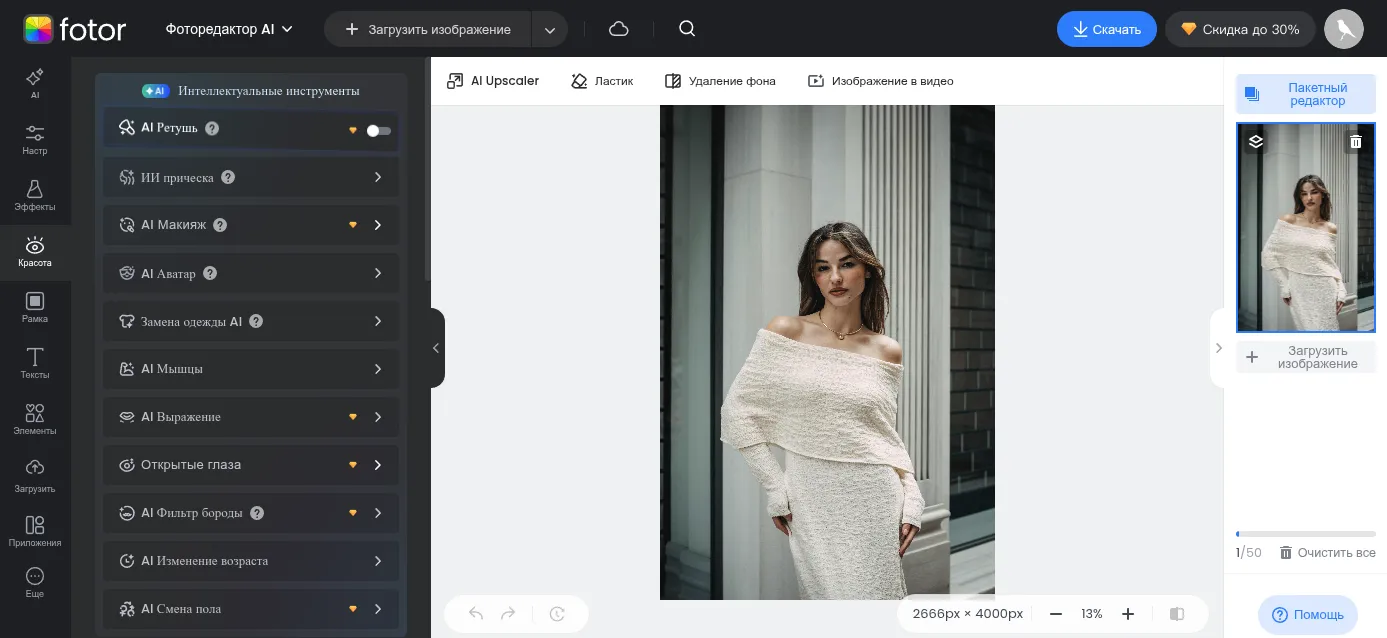Collapse the left tools panel
The image size is (1387, 638).
click(436, 348)
